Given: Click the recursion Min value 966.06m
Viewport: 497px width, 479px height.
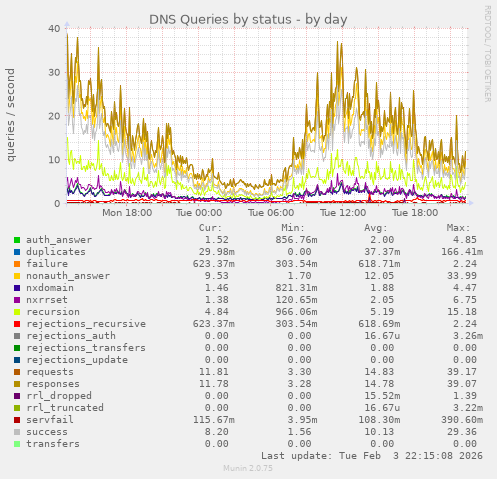Looking at the screenshot, I should (x=296, y=312).
